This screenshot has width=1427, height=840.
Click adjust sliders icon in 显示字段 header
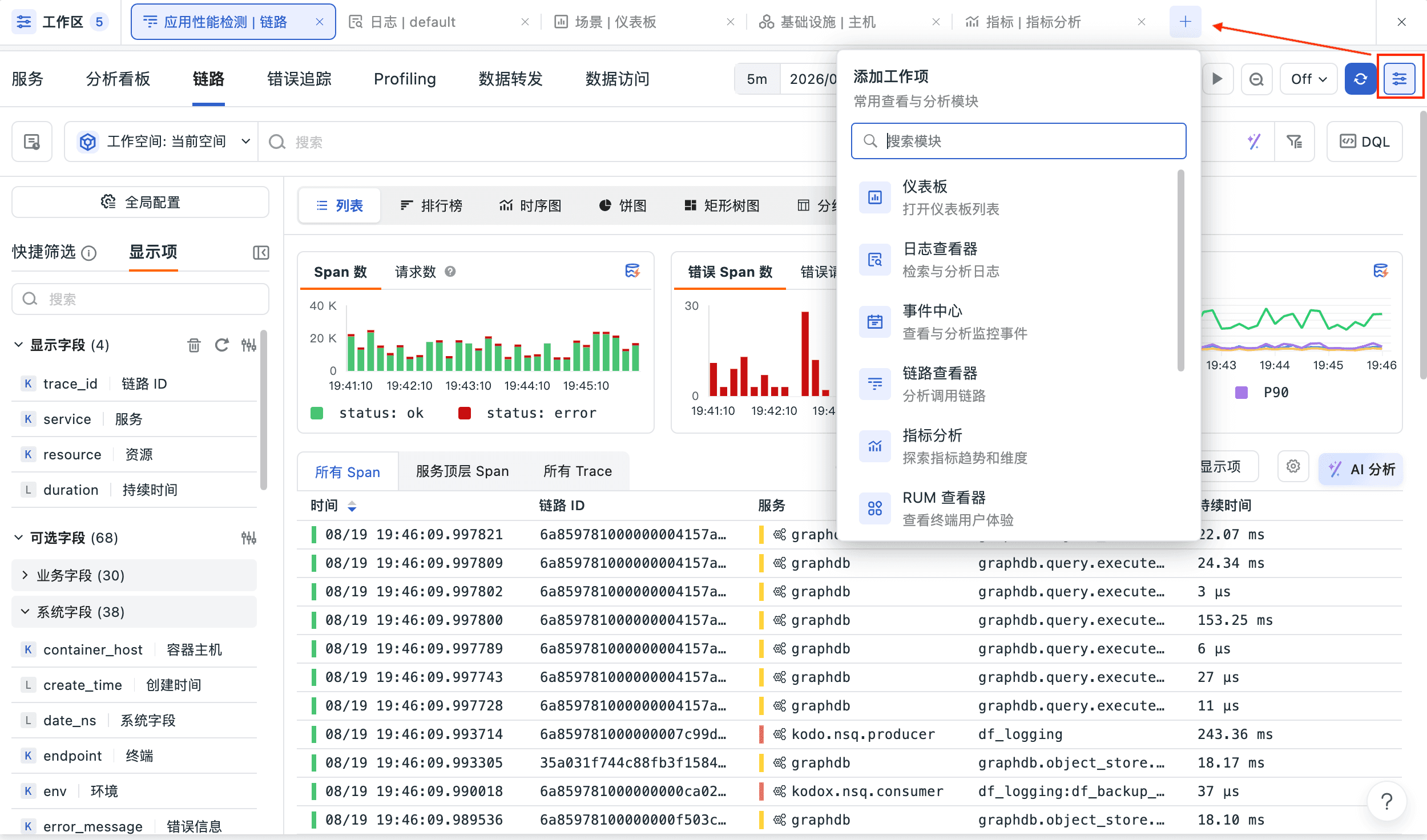coord(249,345)
